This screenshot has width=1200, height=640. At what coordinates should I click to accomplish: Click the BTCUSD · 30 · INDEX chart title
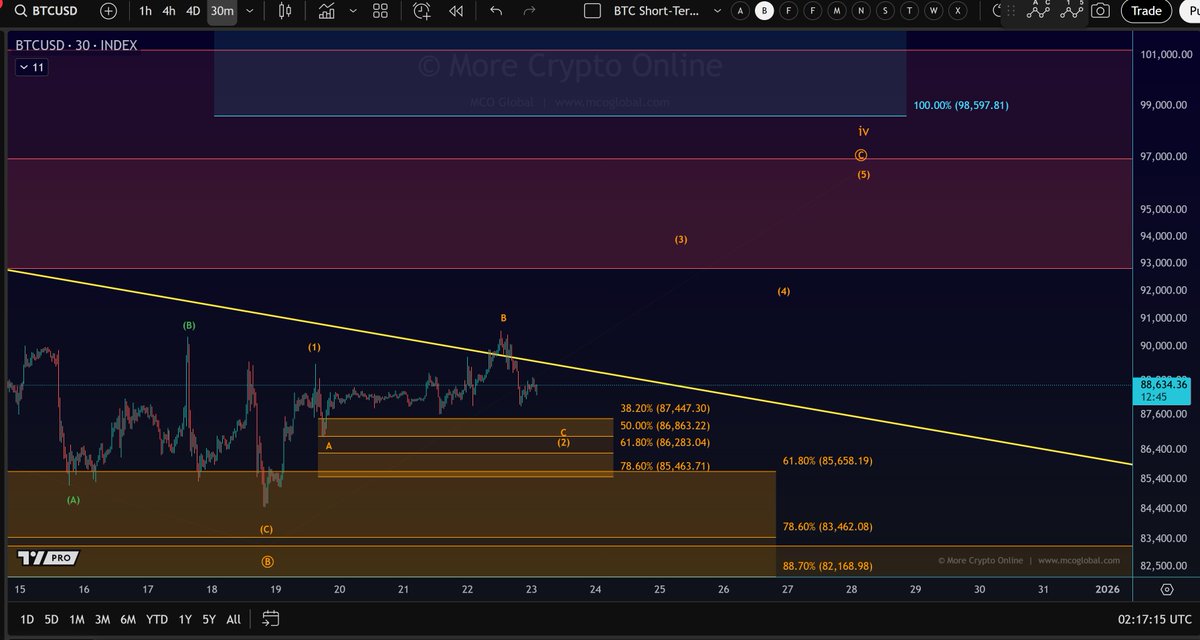tap(76, 46)
